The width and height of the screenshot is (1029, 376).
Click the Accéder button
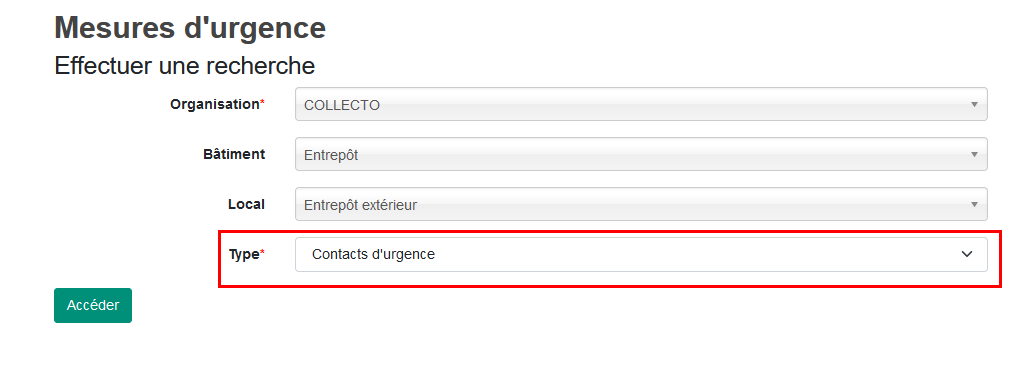93,305
